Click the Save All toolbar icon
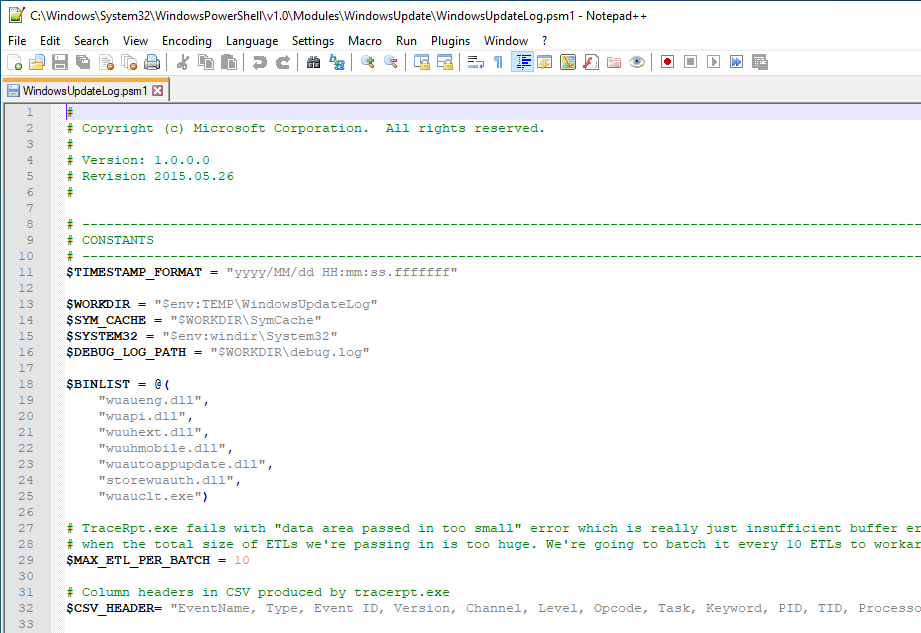This screenshot has width=921, height=633. tap(83, 62)
